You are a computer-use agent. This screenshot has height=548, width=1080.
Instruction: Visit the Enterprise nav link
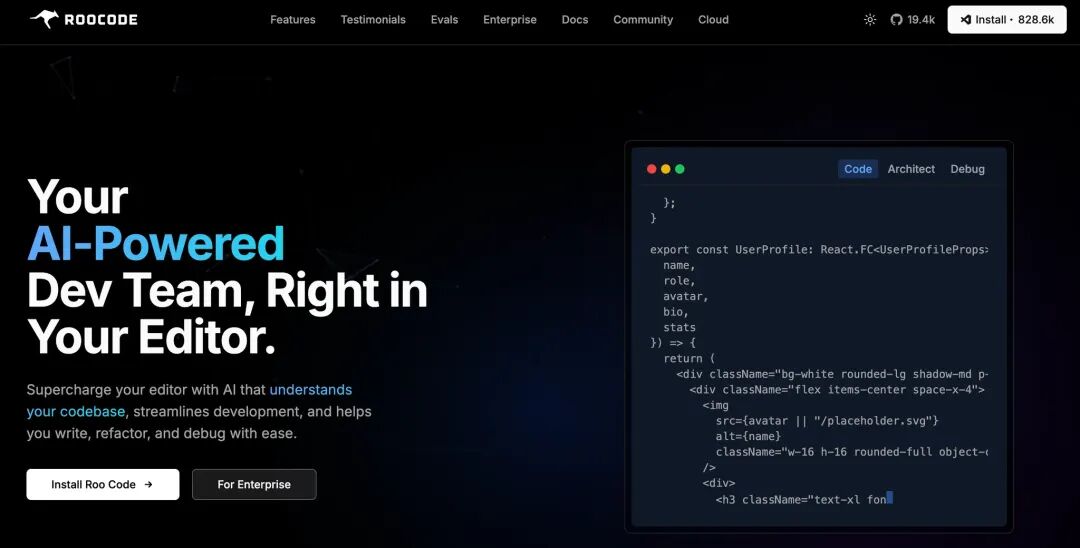[x=510, y=20]
